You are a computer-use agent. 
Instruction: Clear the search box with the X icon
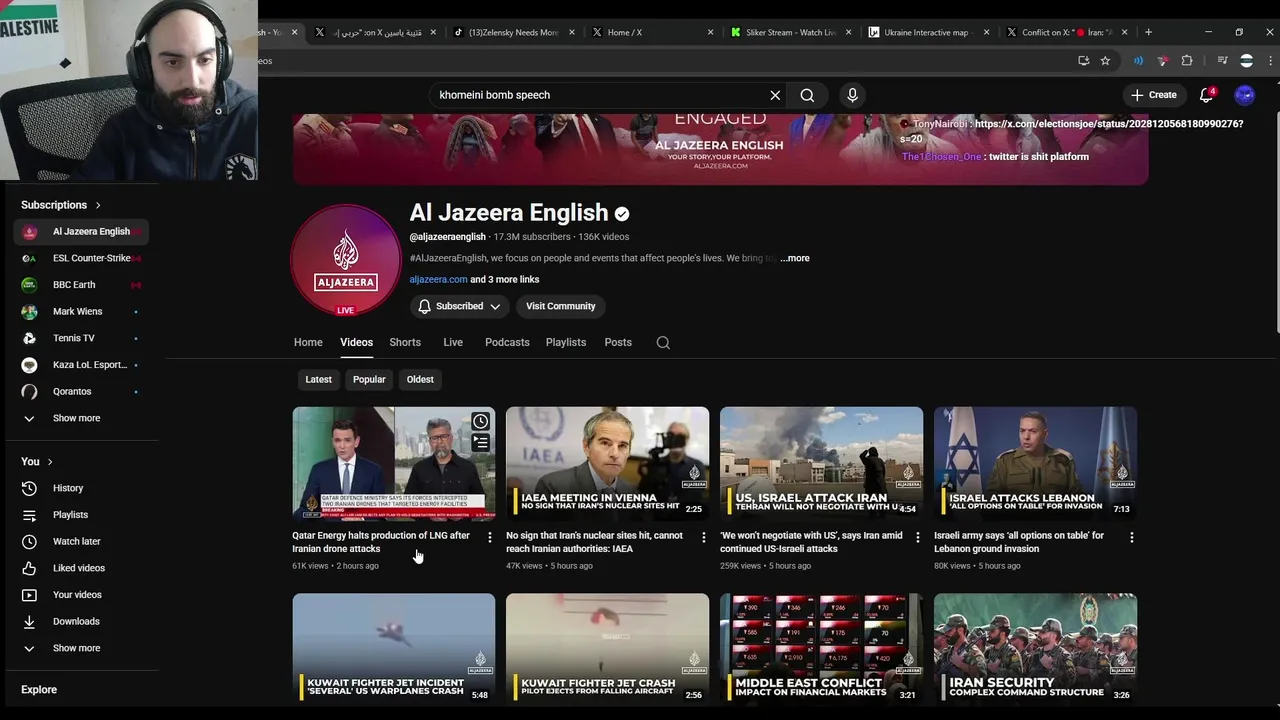click(775, 95)
